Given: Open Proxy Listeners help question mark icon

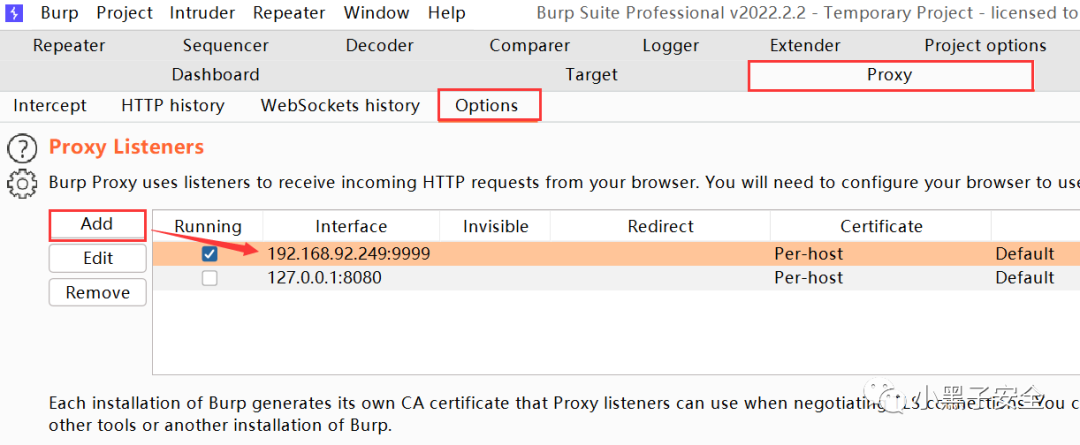Looking at the screenshot, I should (22, 148).
